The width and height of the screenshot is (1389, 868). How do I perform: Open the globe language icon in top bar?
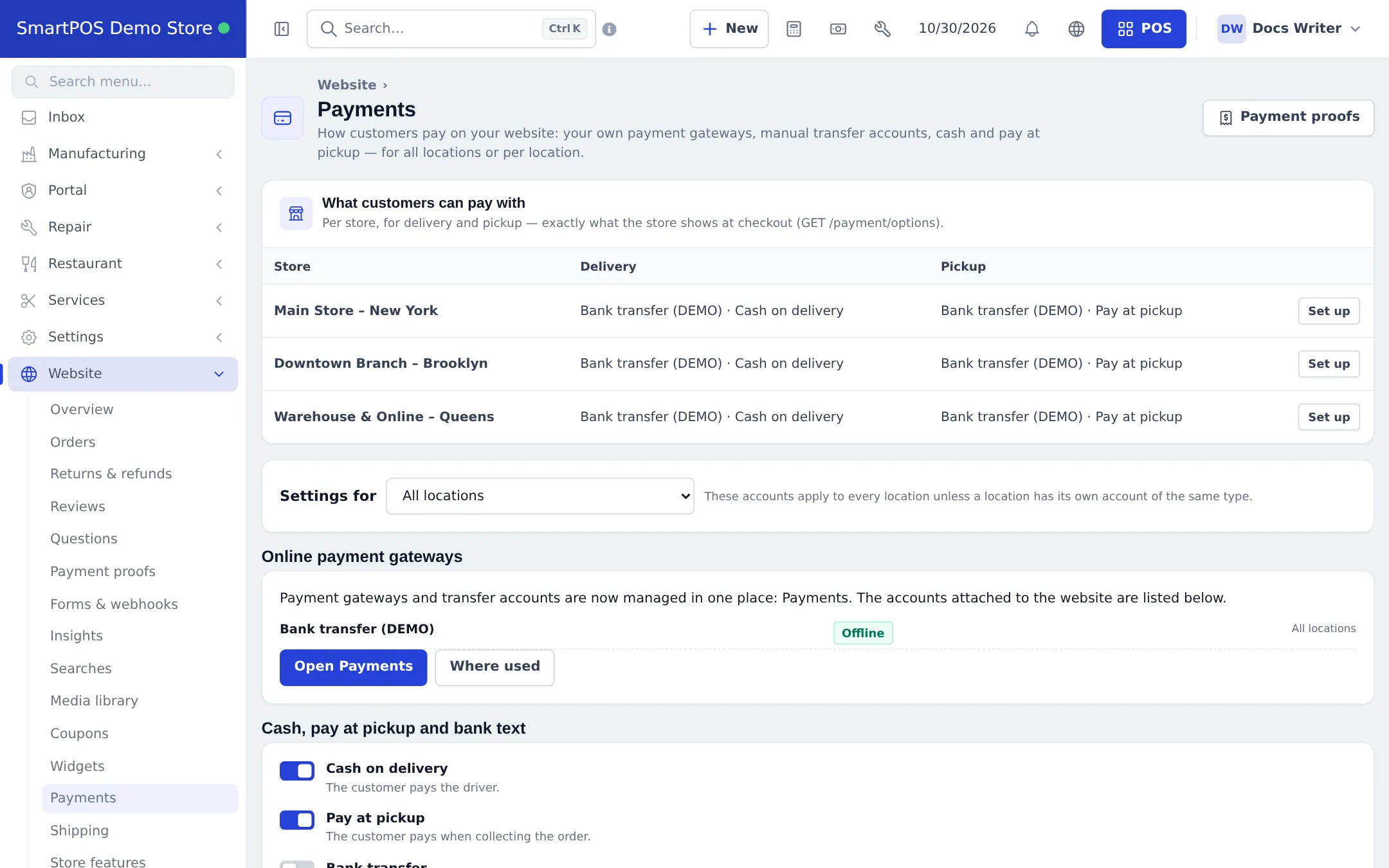click(x=1076, y=29)
